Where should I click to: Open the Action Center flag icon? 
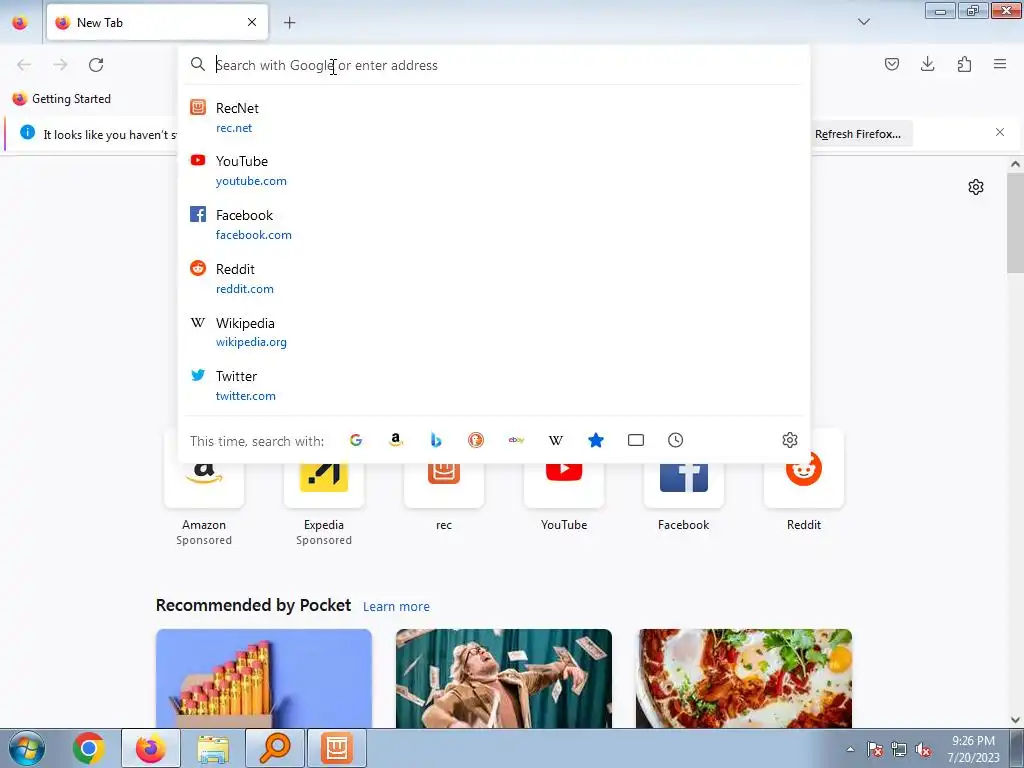pyautogui.click(x=875, y=750)
